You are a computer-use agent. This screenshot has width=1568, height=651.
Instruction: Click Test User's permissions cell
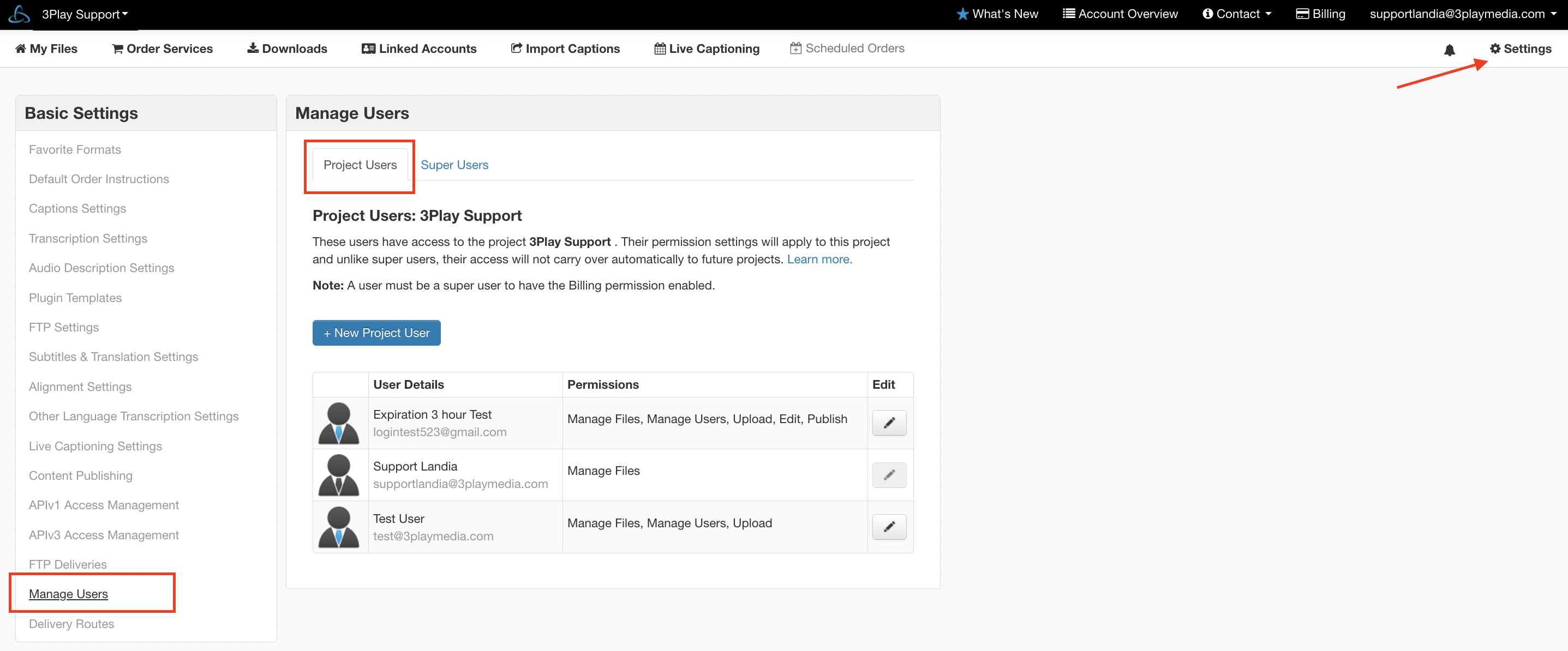click(715, 527)
